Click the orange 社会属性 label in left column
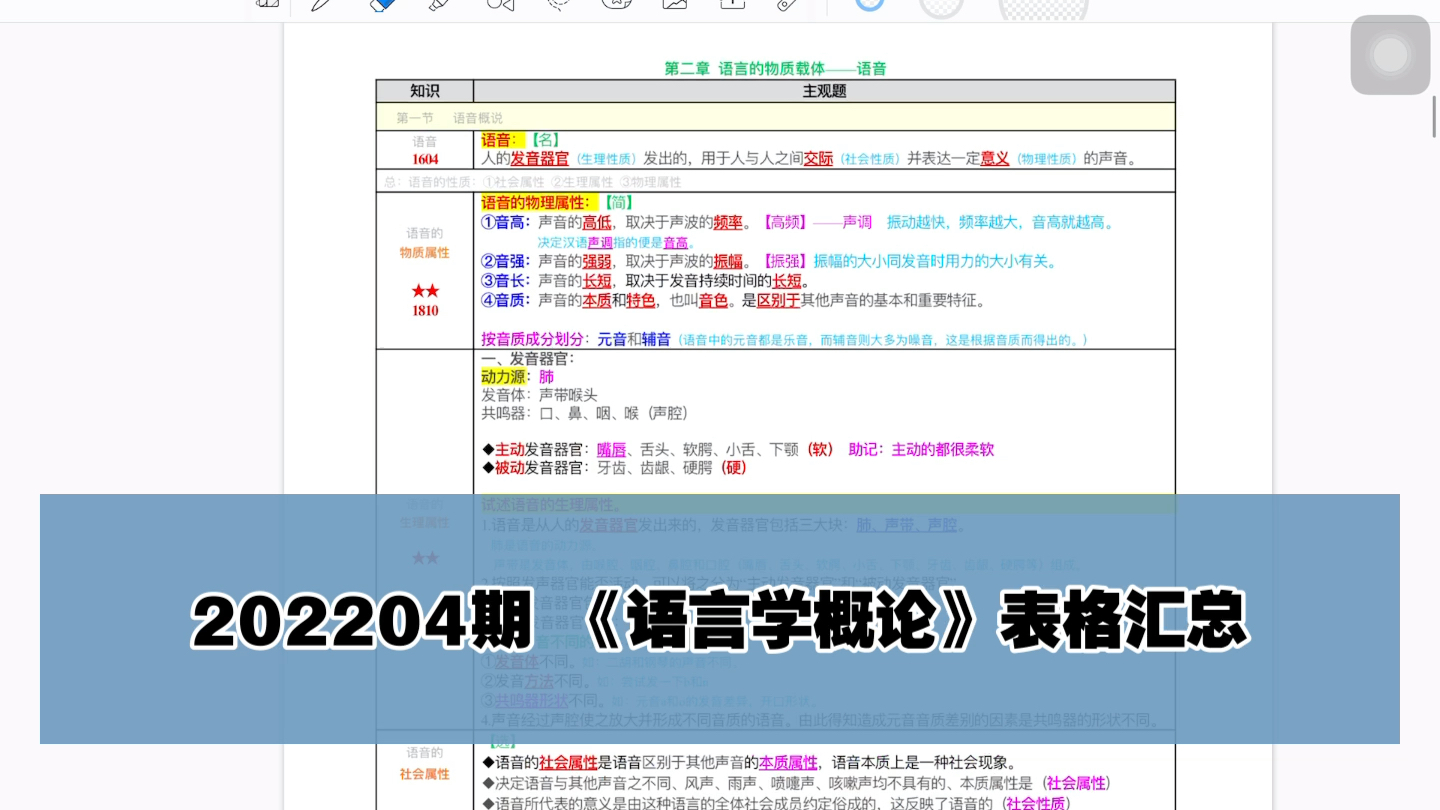Screen dimensions: 1440x810 [x=425, y=774]
